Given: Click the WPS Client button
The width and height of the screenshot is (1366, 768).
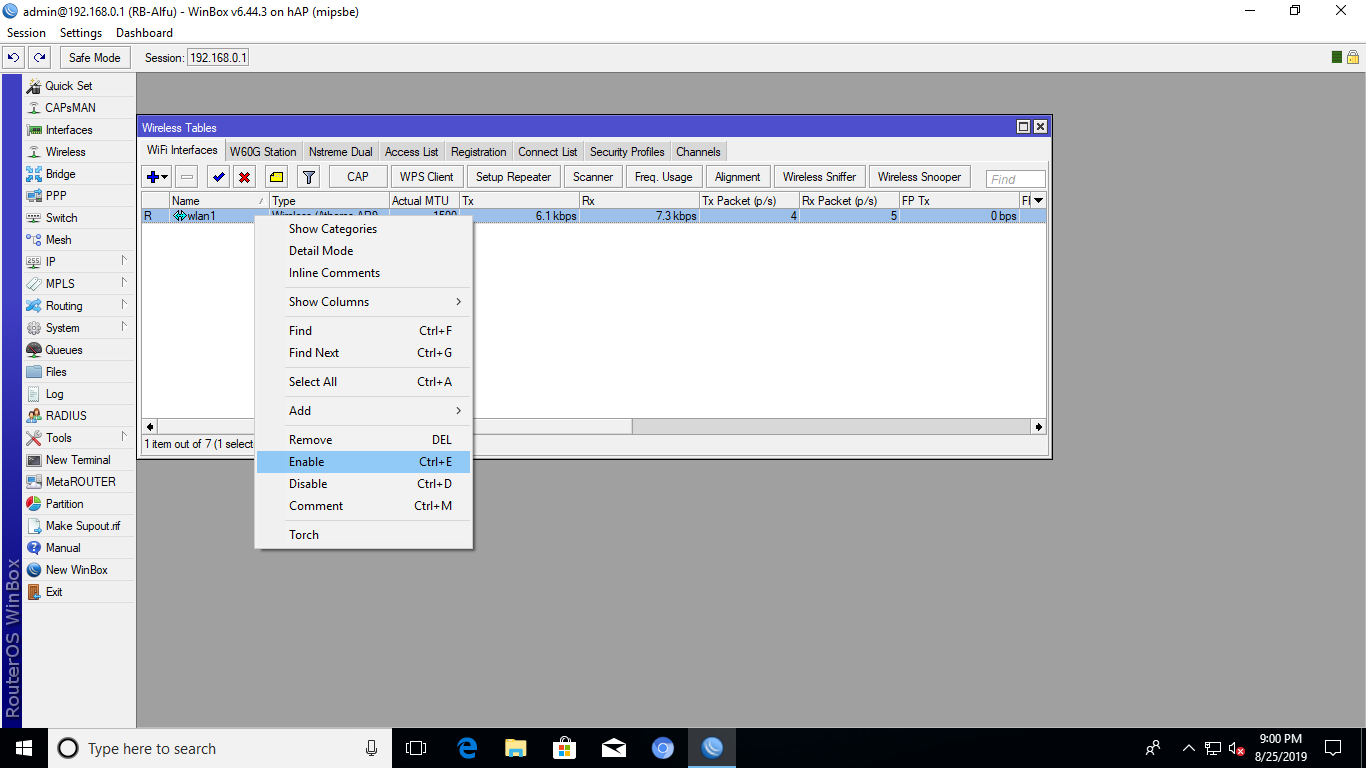Looking at the screenshot, I should pyautogui.click(x=427, y=177).
